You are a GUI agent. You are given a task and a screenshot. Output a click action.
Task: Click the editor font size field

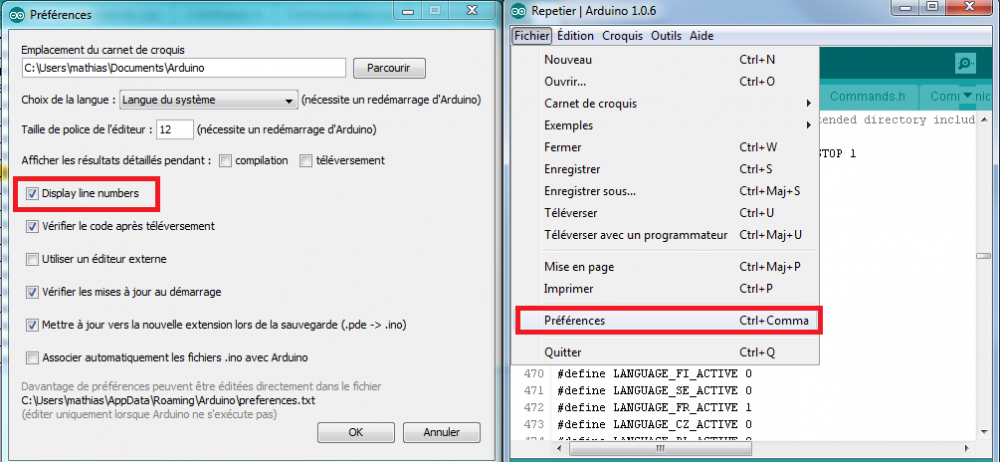(x=175, y=130)
